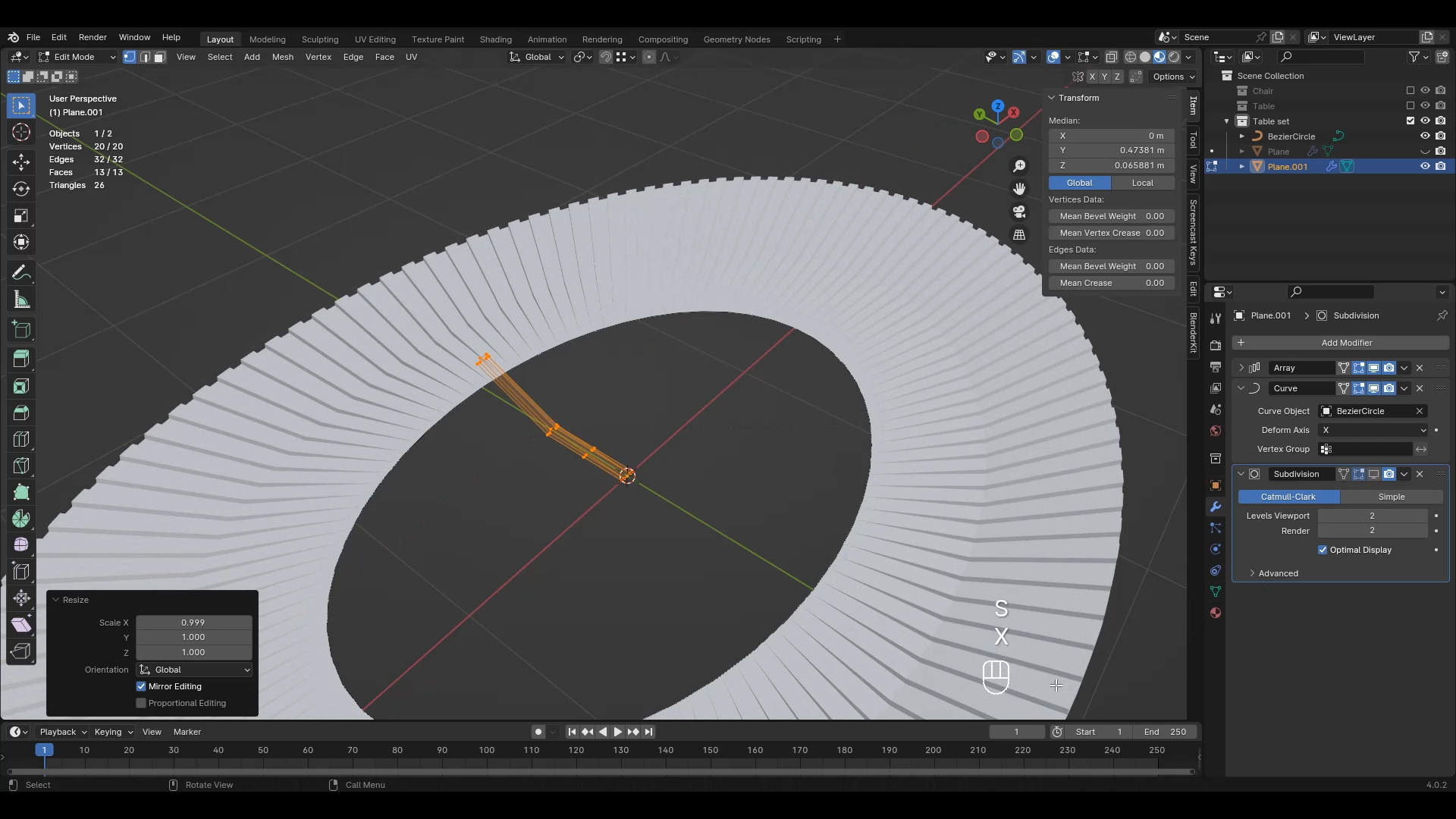Switch to rendered viewport shading
This screenshot has width=1456, height=819.
click(x=1174, y=56)
